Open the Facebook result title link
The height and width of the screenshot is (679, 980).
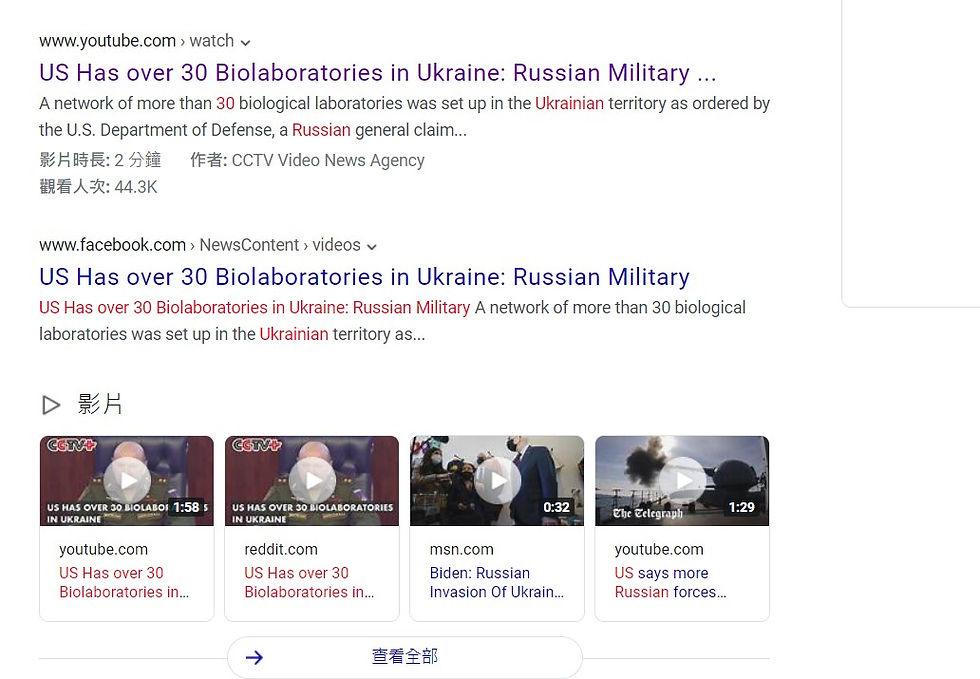click(364, 277)
